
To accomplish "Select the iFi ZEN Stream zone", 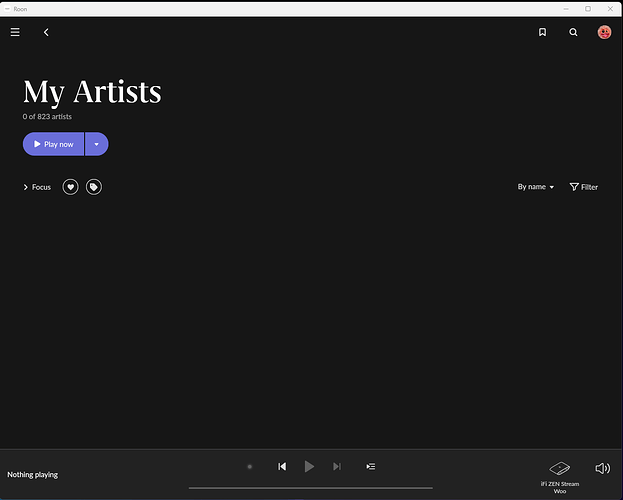I will click(560, 477).
